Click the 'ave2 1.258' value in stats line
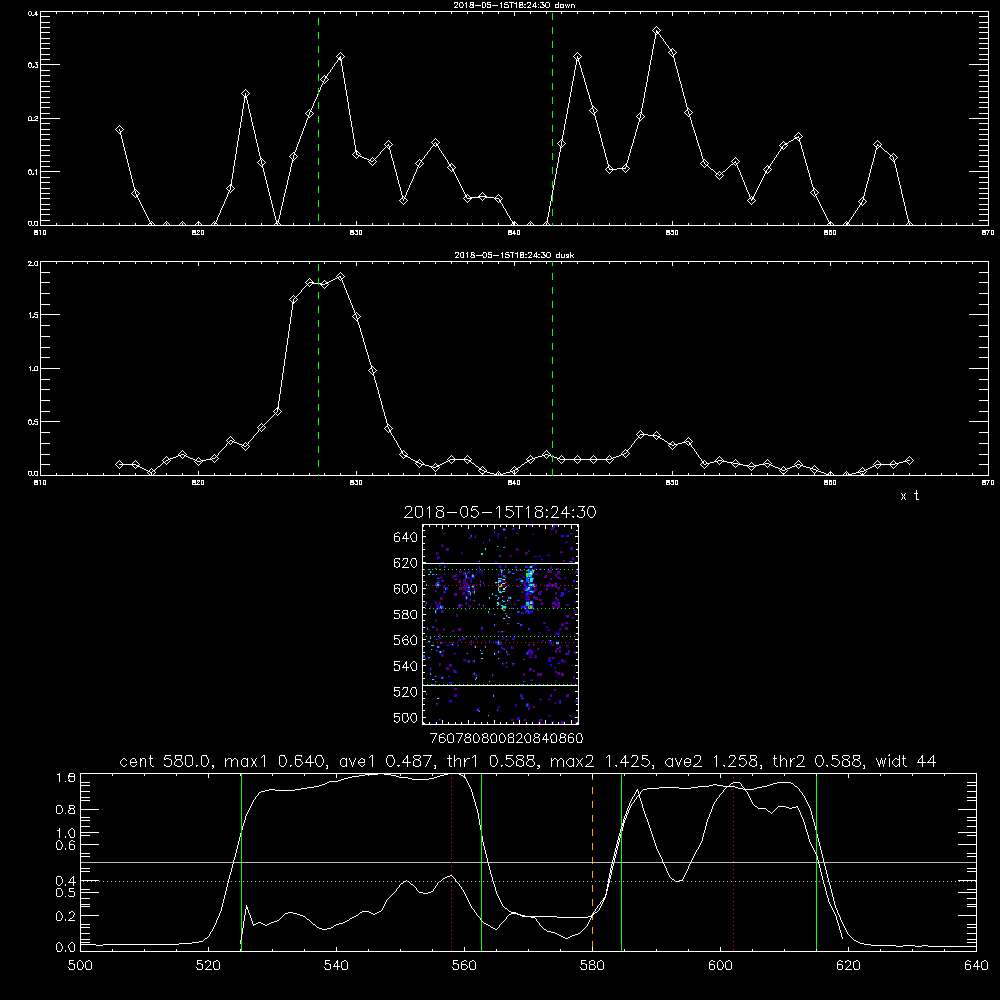Screen dimensions: 1000x1000 coord(711,761)
